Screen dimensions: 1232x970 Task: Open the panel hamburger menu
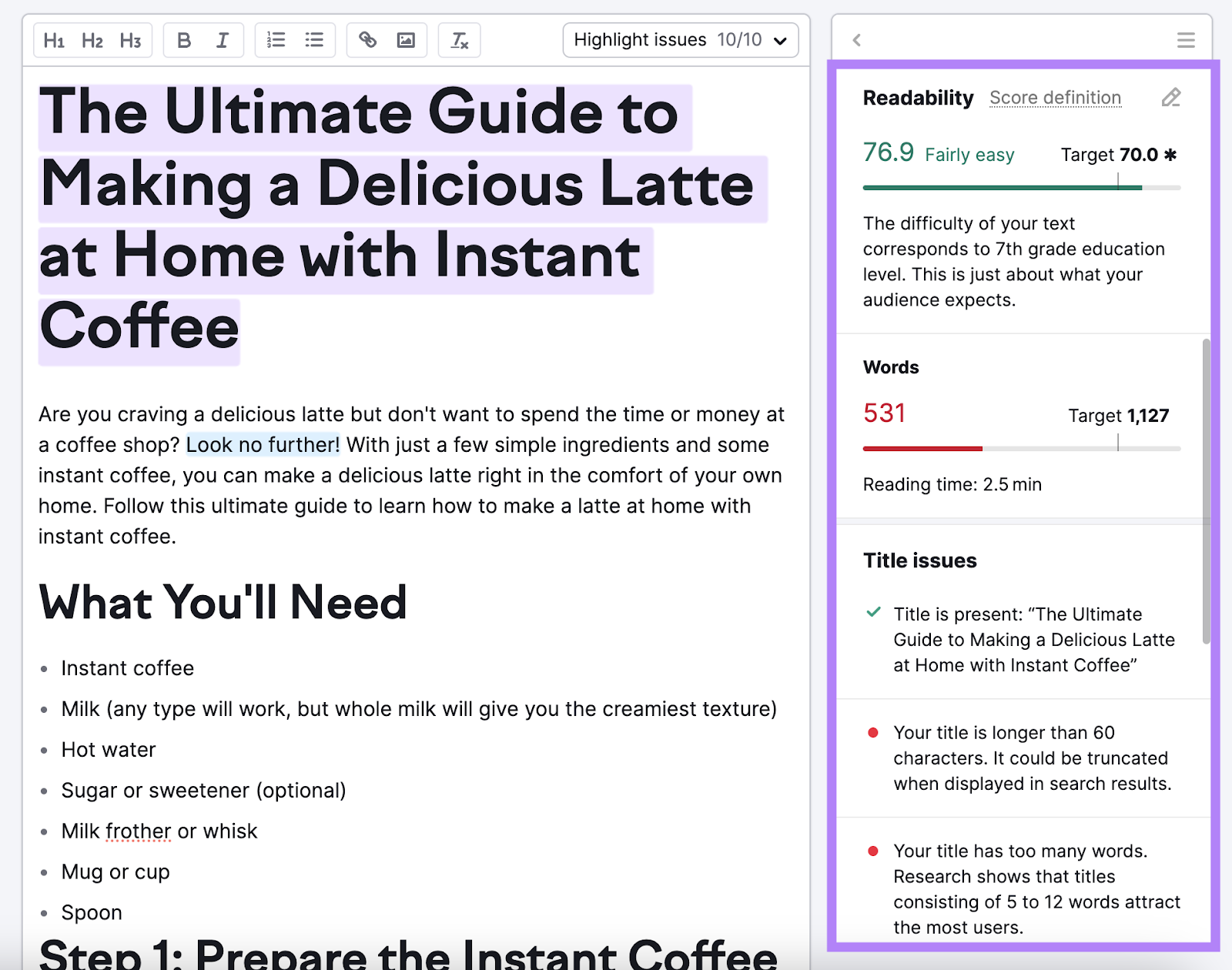(x=1186, y=40)
